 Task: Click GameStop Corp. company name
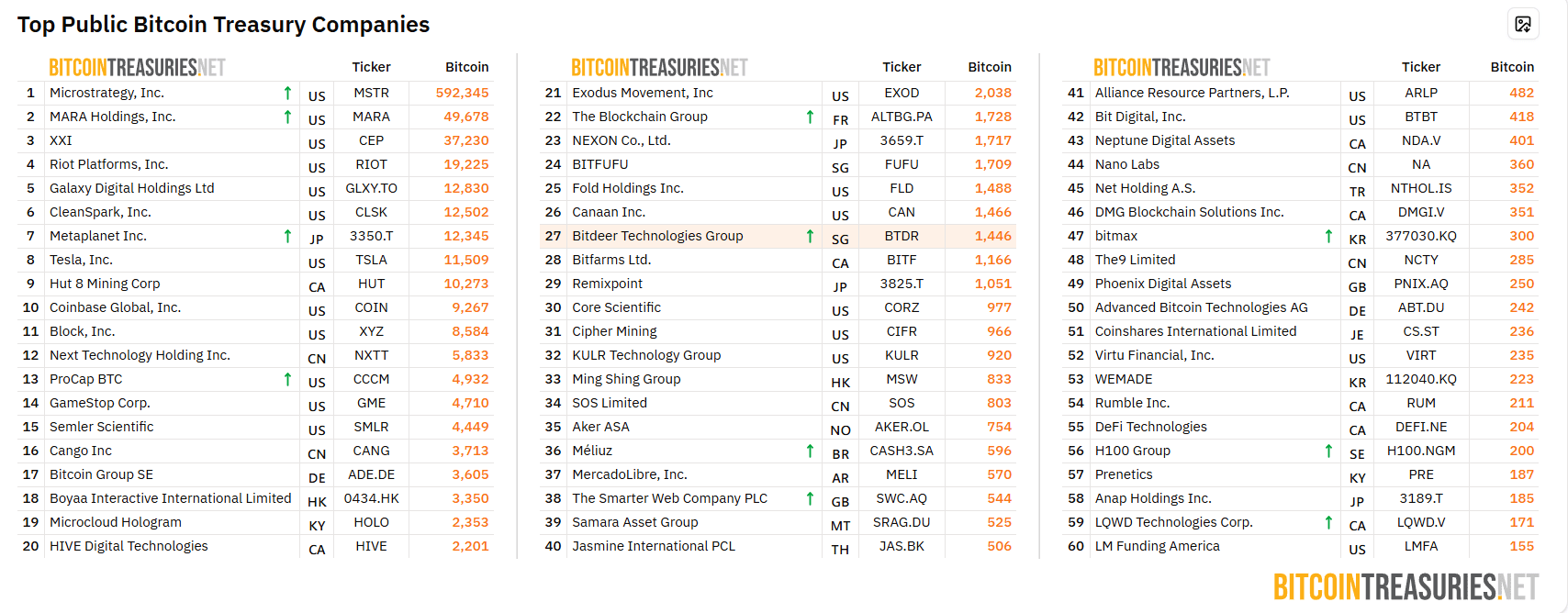[100, 403]
